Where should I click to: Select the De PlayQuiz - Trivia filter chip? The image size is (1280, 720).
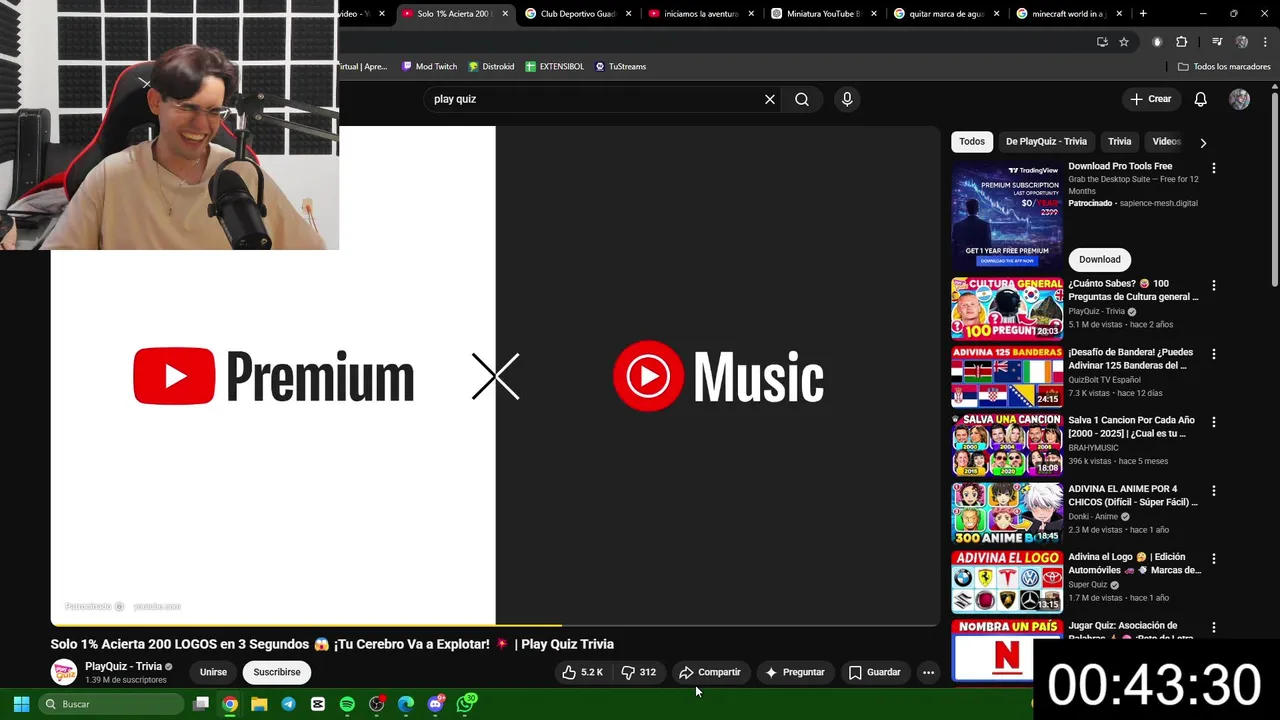click(x=1046, y=141)
